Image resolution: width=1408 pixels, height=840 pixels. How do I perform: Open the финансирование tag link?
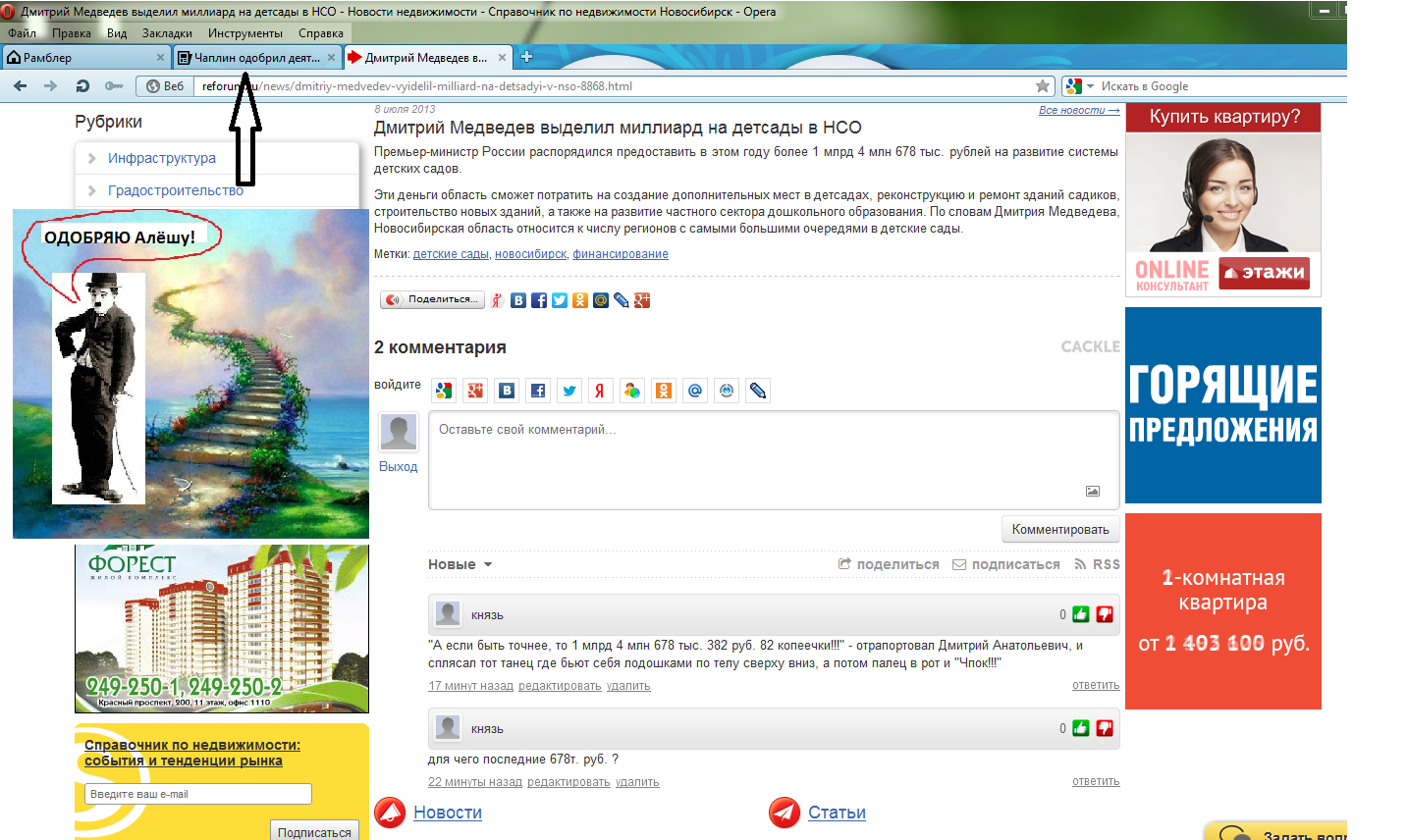pos(621,254)
